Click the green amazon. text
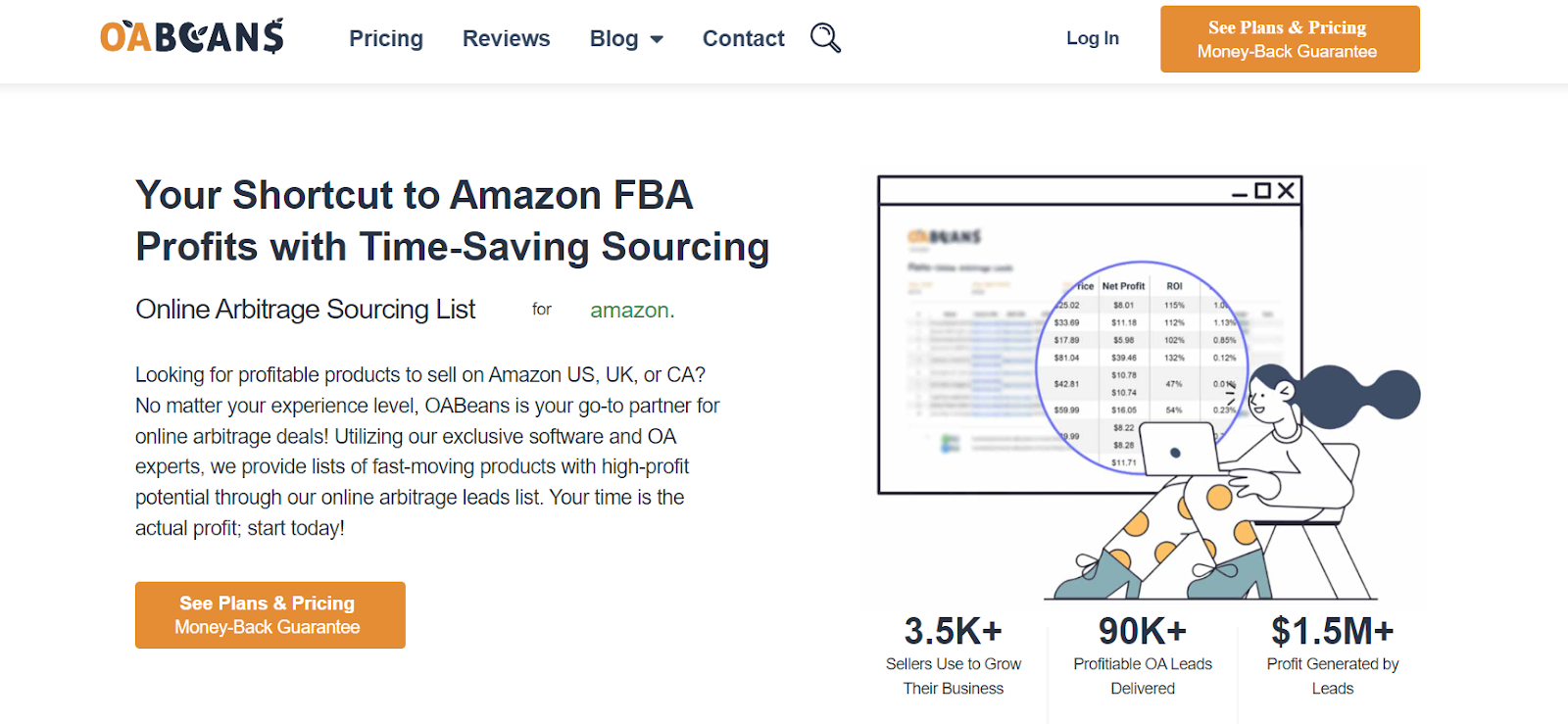This screenshot has height=724, width=1568. 632,310
